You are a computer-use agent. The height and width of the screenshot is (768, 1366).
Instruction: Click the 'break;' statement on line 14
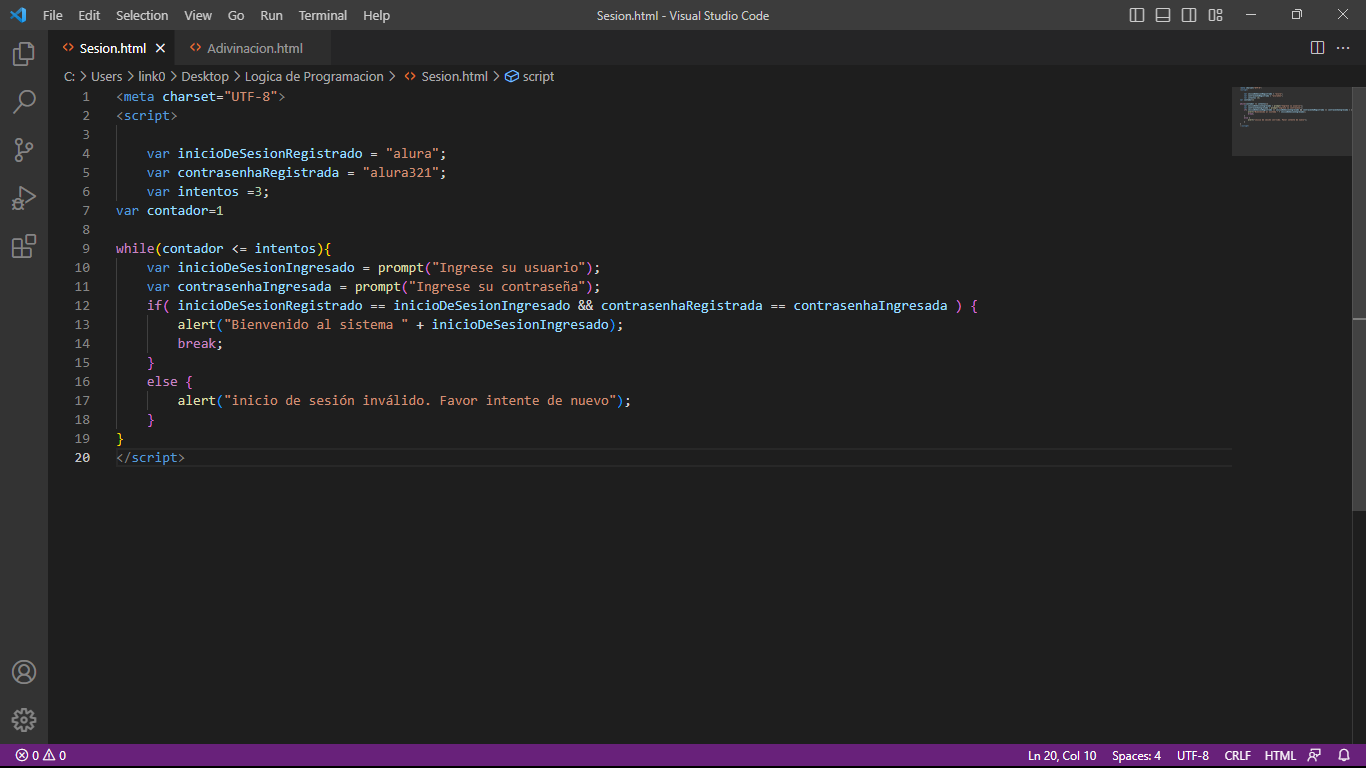(201, 343)
